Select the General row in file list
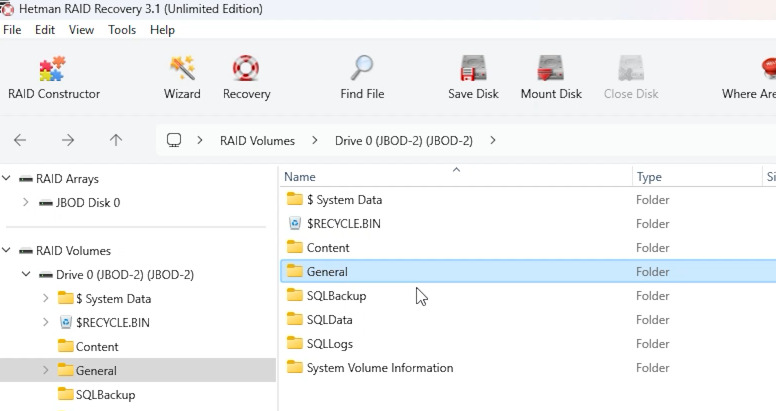 [x=528, y=271]
